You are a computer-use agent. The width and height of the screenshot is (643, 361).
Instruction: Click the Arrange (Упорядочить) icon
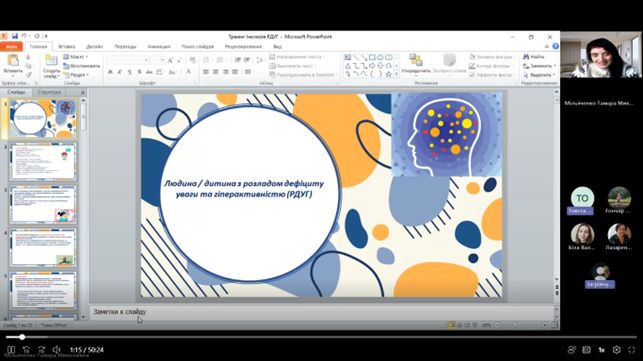[416, 60]
